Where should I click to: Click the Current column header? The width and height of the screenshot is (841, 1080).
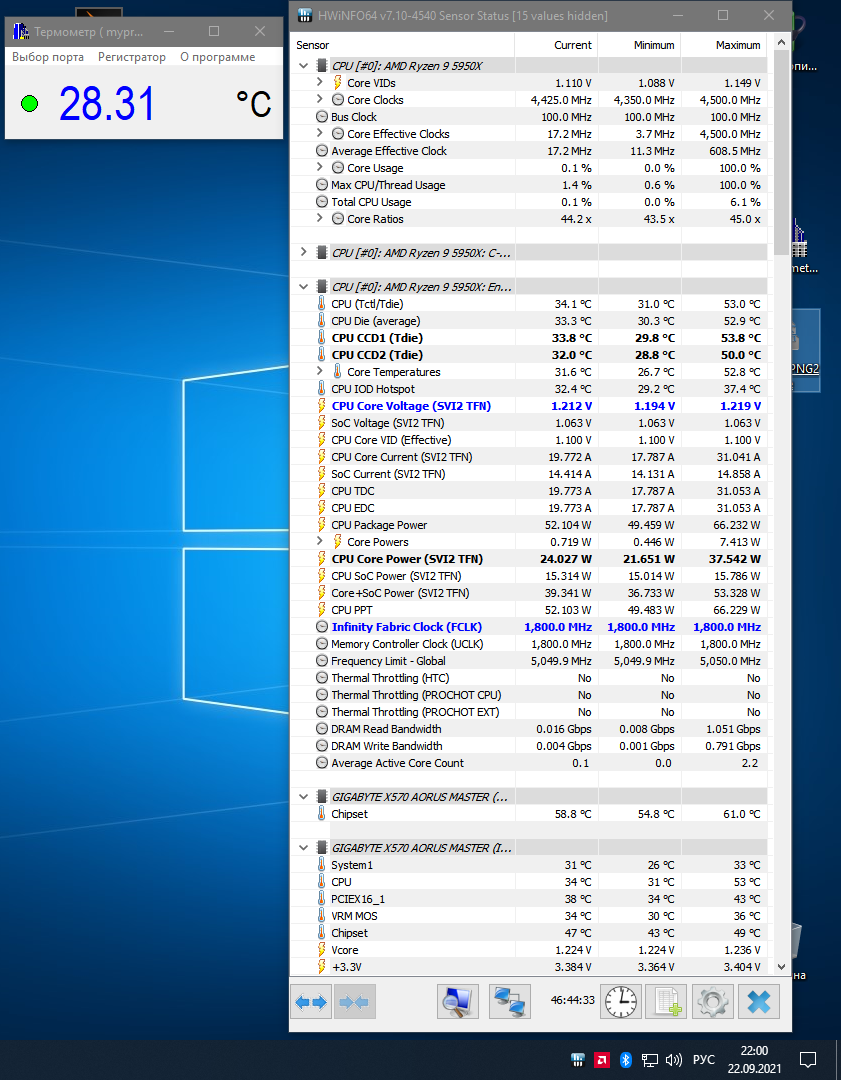(556, 45)
